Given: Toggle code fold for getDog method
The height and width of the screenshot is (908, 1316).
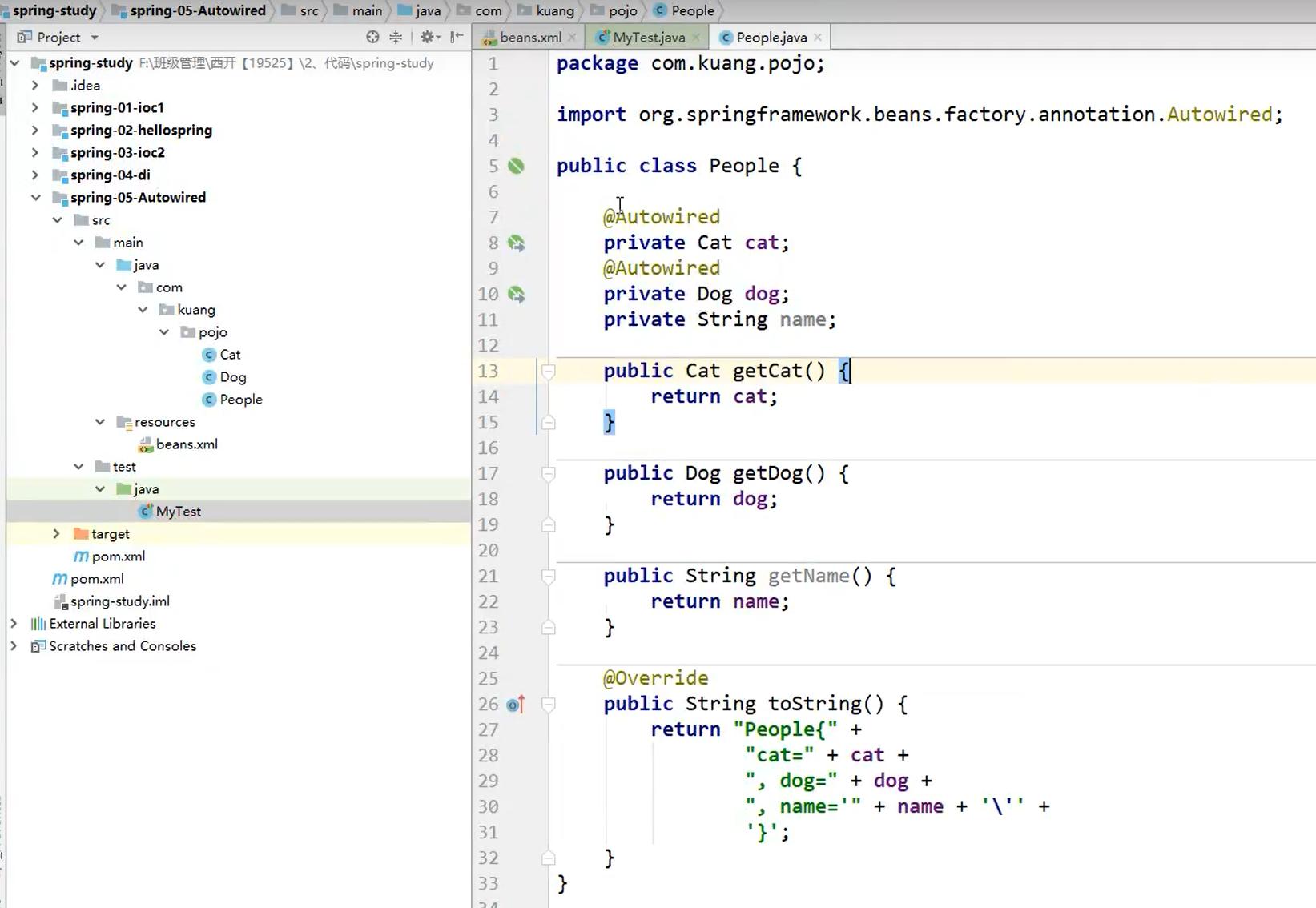Looking at the screenshot, I should tap(549, 474).
